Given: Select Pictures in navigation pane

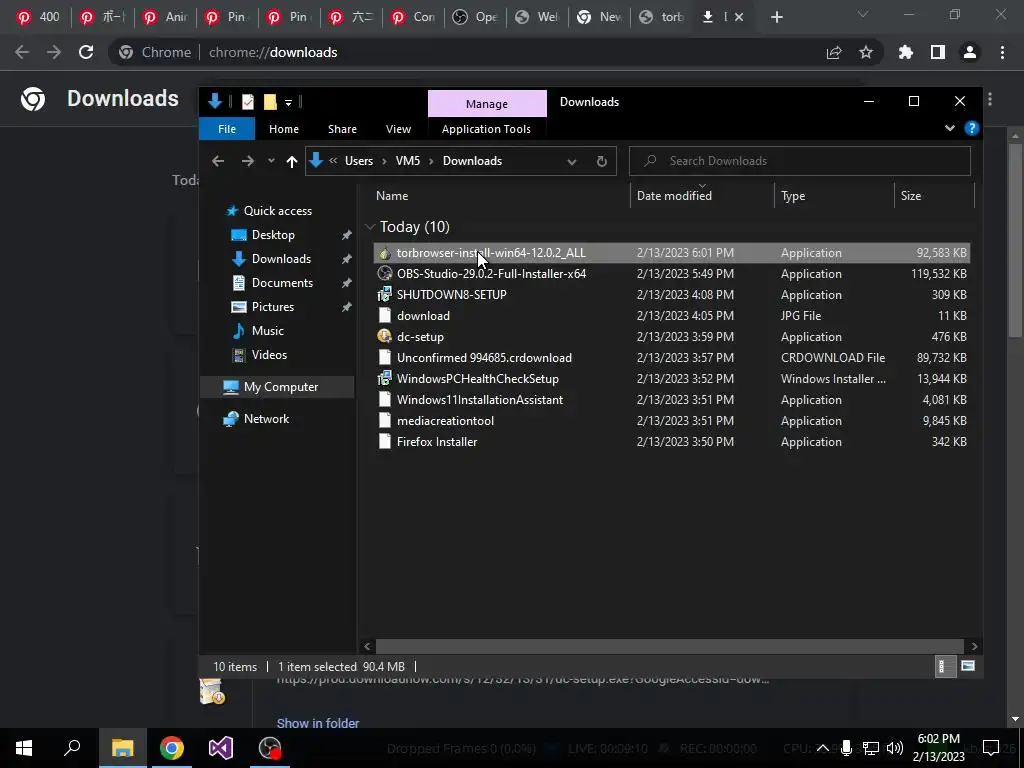Looking at the screenshot, I should point(273,306).
